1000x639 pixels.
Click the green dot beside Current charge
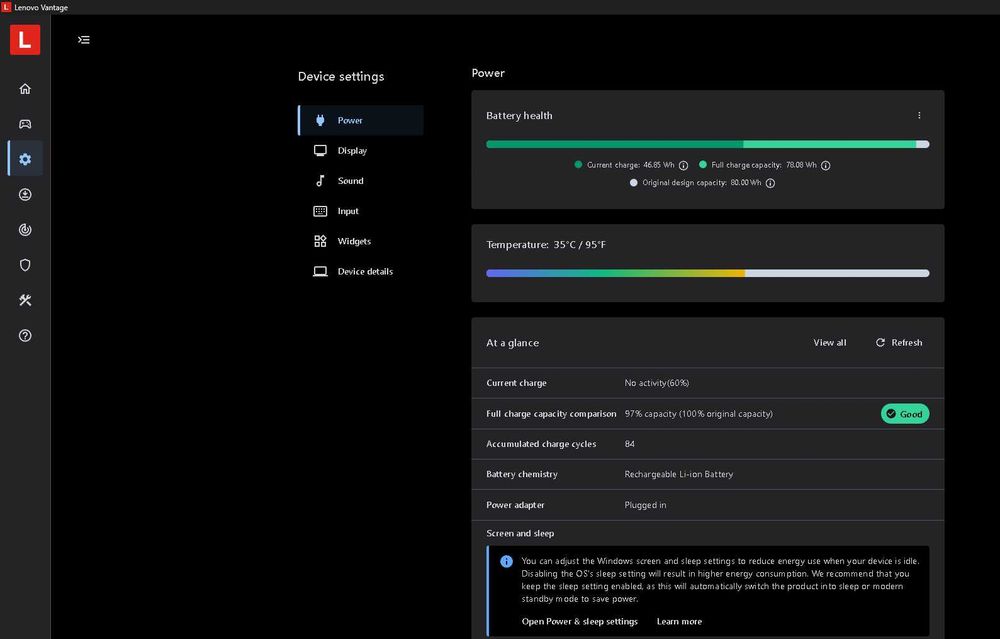coord(578,165)
